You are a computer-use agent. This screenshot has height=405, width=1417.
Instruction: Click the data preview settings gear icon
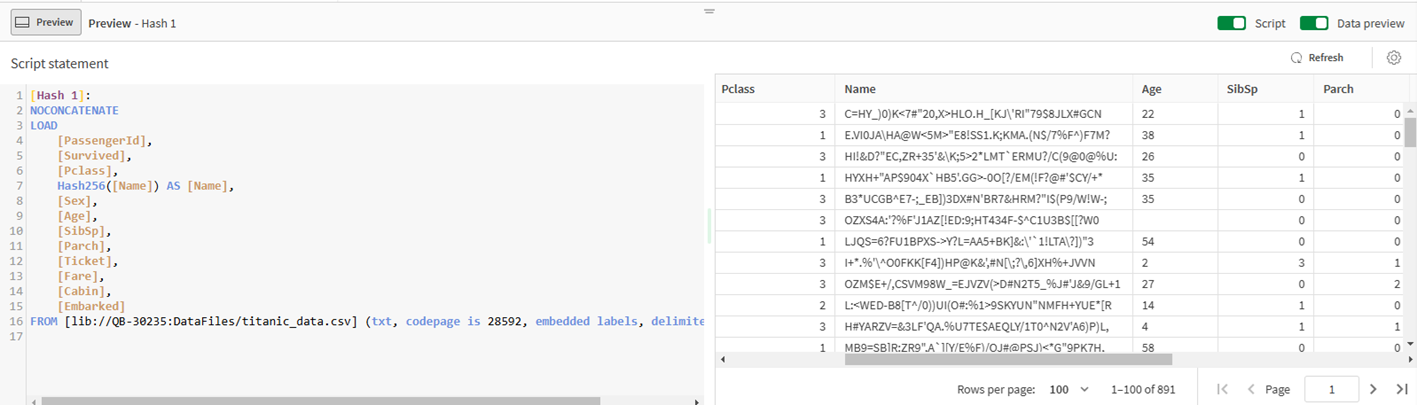click(x=1393, y=58)
